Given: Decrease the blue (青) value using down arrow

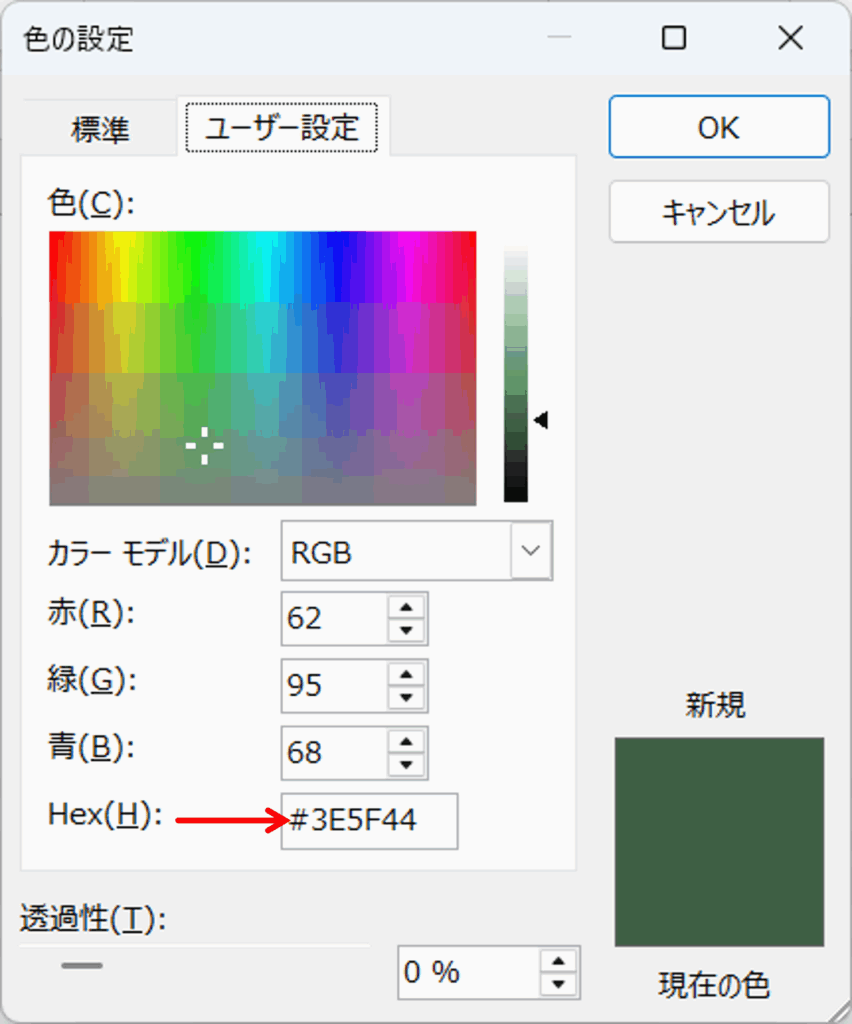Looking at the screenshot, I should pos(405,765).
